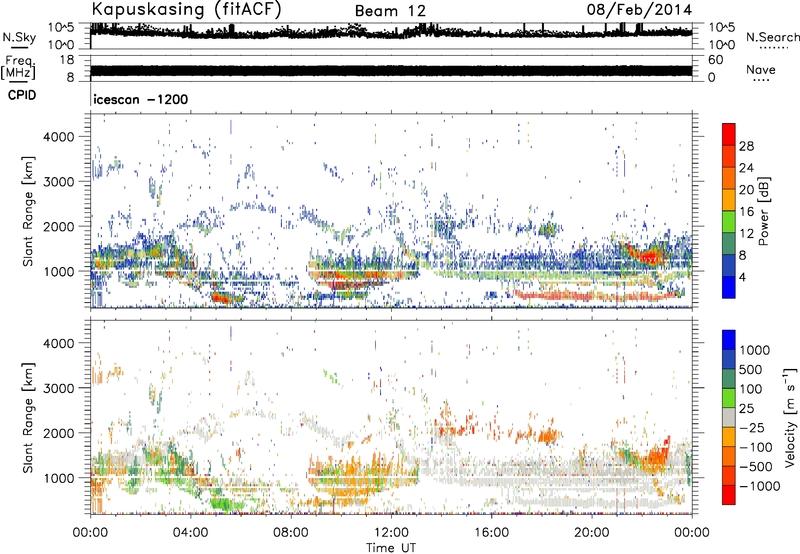Screen dimensions: 800x554
Task: Click the black frequency band in top panel
Action: click(391, 70)
